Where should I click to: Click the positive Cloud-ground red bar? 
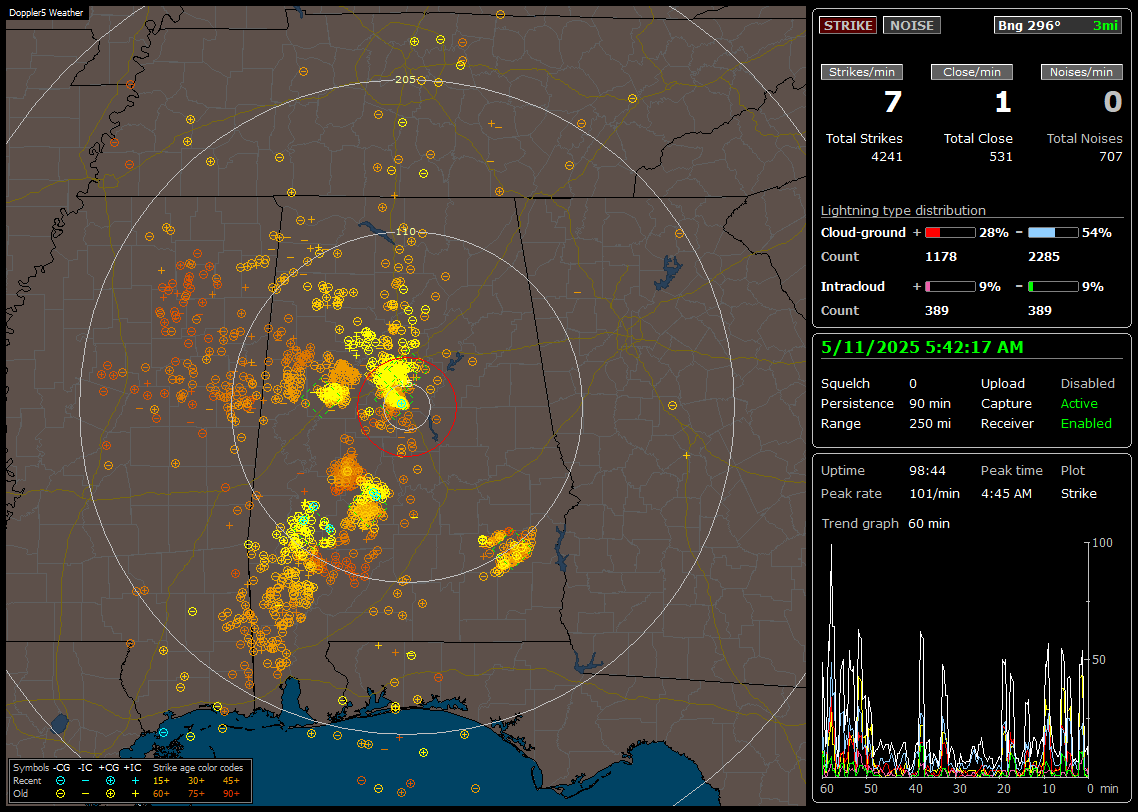950,233
